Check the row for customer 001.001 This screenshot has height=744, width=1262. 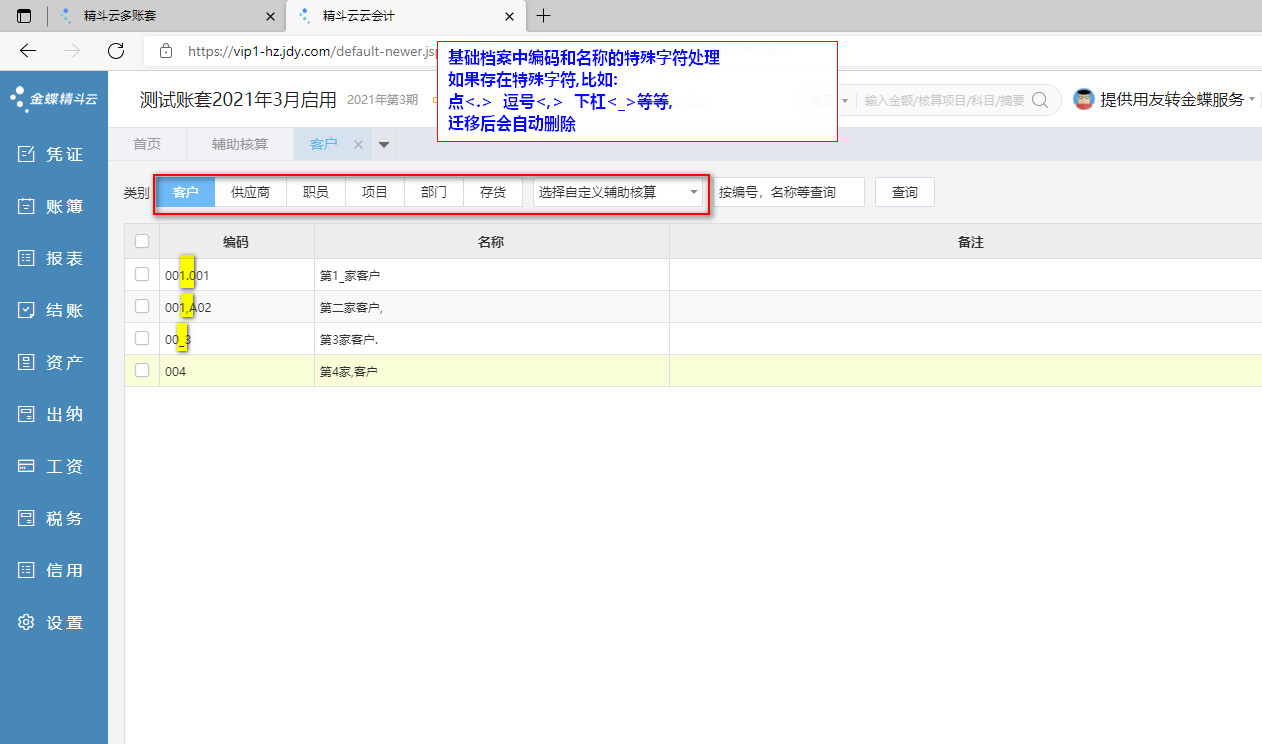point(142,274)
